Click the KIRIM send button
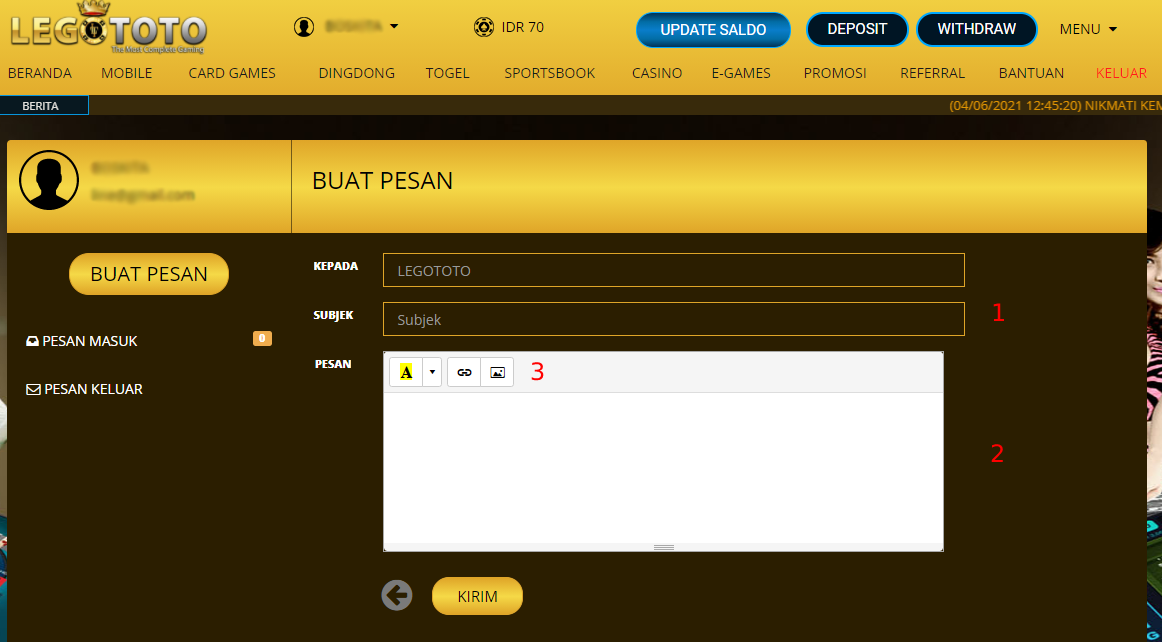The image size is (1162, 642). 477,596
